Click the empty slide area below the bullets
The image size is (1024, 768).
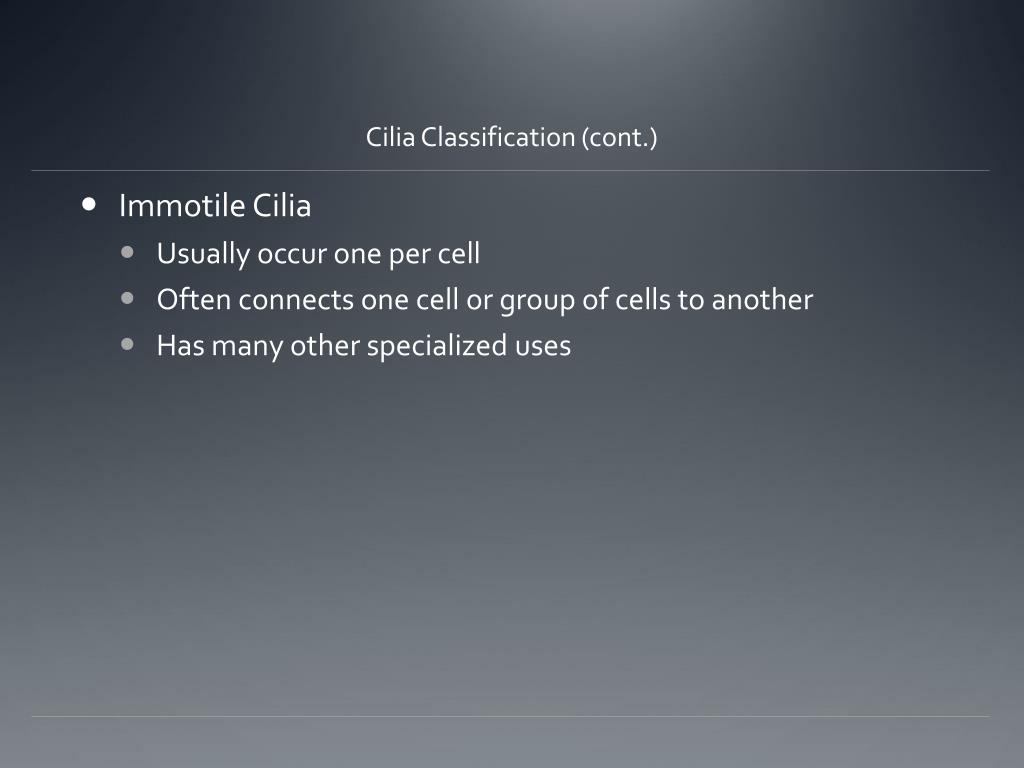pos(510,536)
